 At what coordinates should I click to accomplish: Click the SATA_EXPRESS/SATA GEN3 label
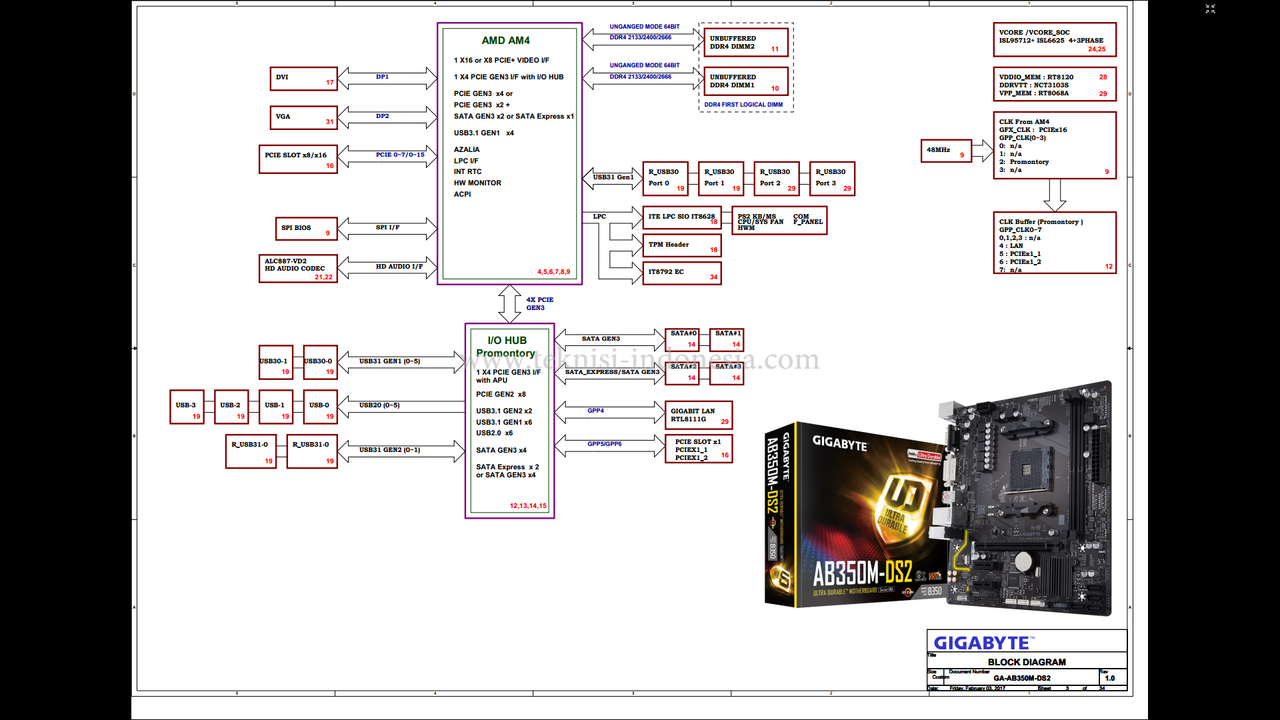[x=612, y=372]
